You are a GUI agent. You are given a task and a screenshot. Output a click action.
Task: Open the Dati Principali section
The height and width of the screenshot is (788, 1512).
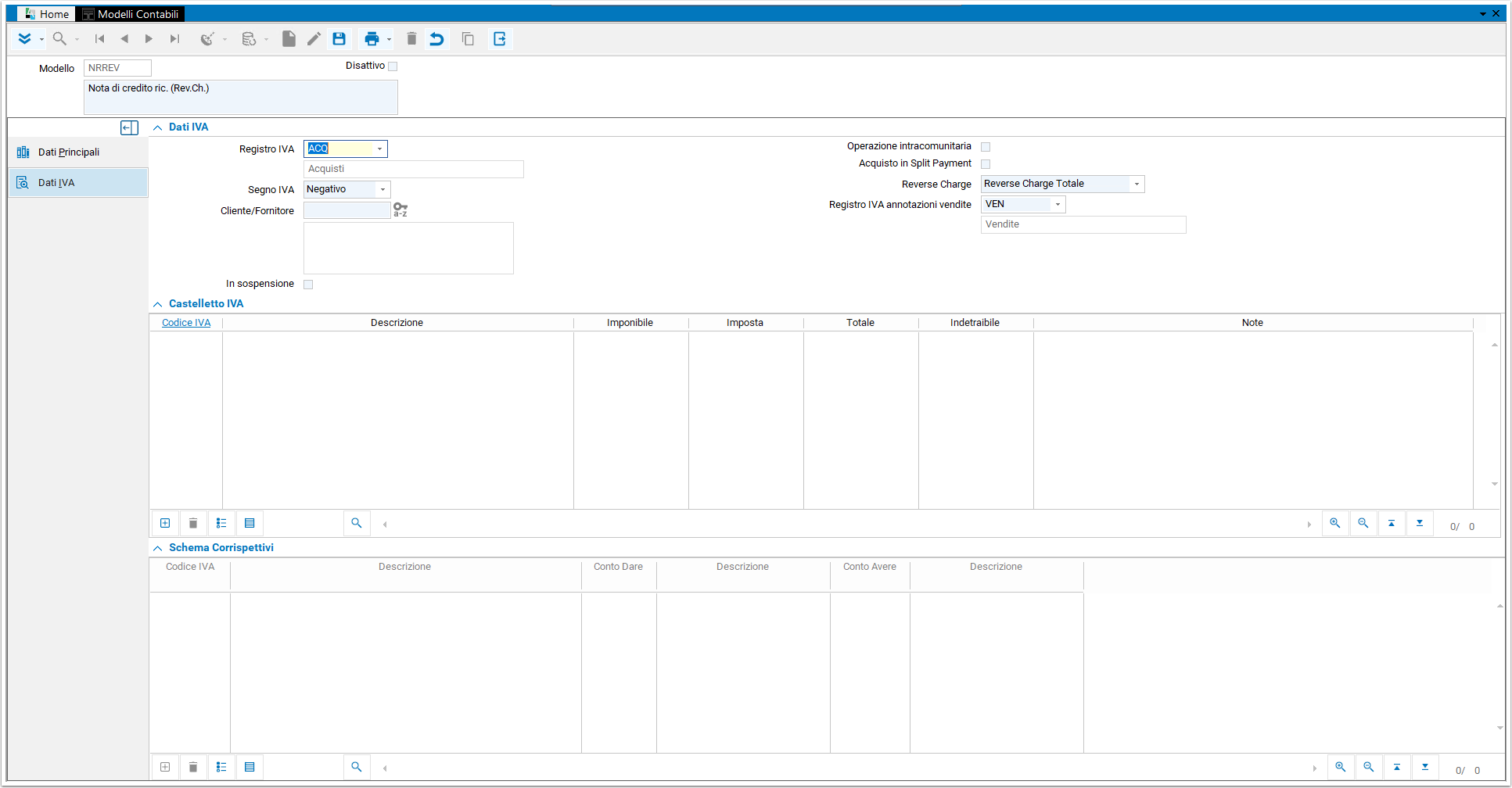(78, 152)
